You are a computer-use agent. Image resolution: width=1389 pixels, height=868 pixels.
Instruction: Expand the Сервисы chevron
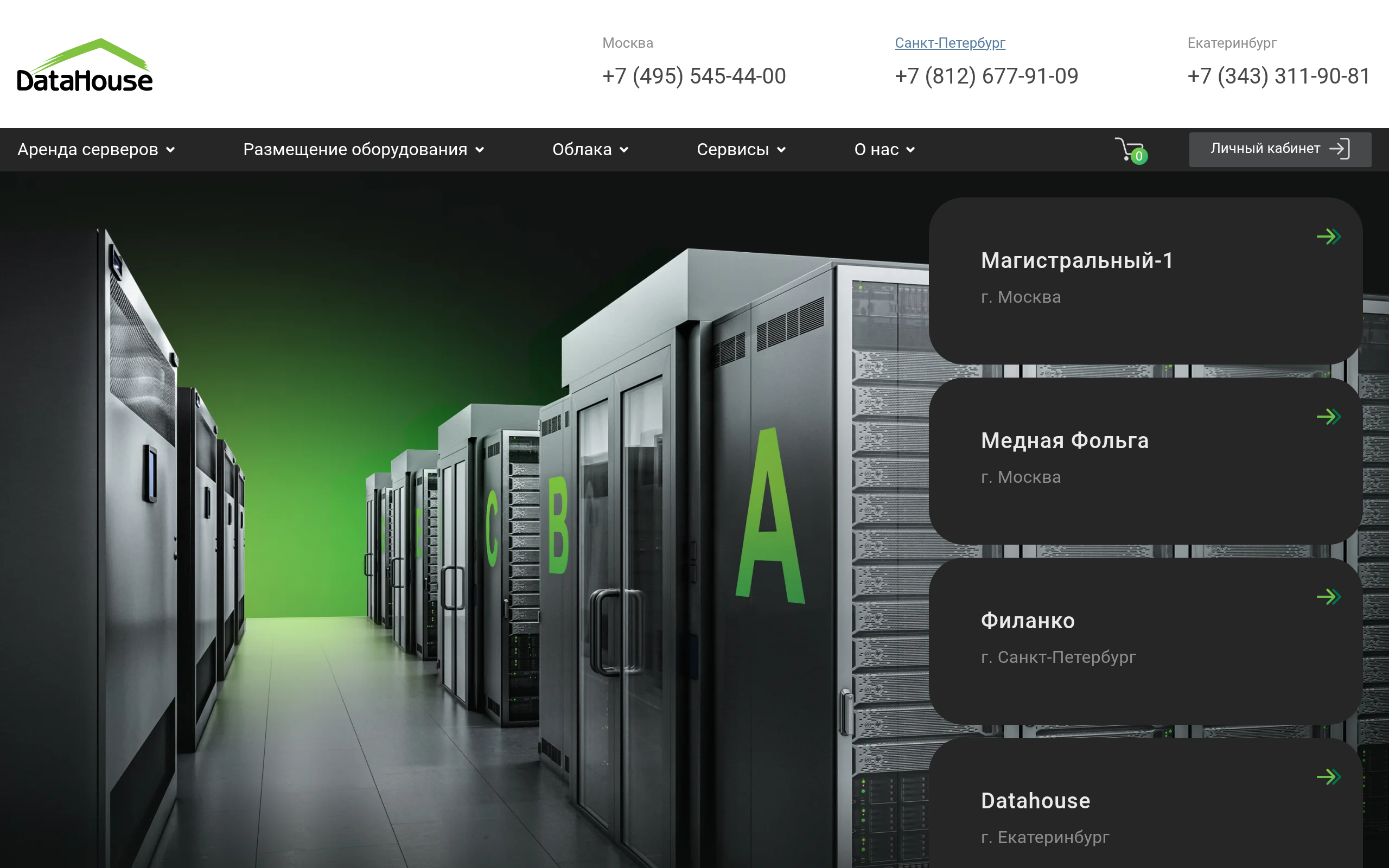(781, 150)
